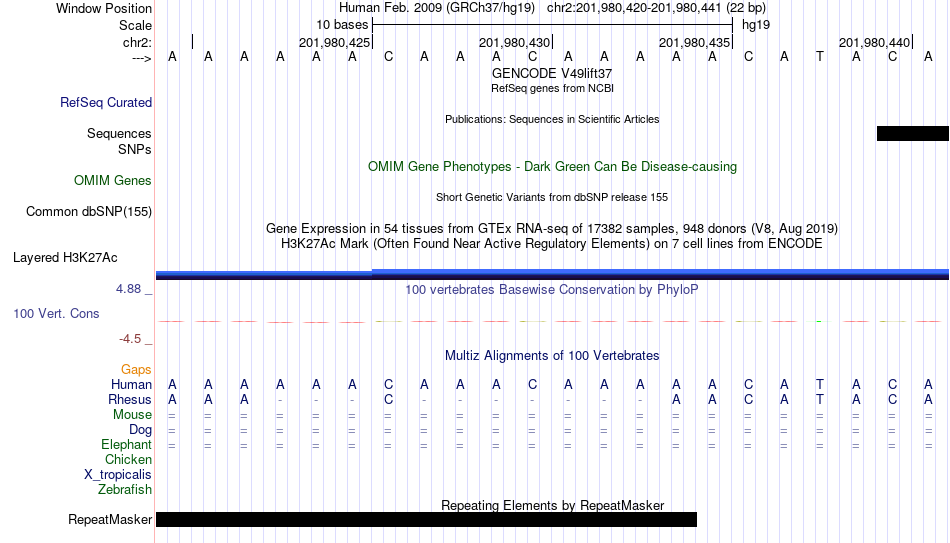Select the black Sequences item block
950x543 pixels.
(912, 133)
